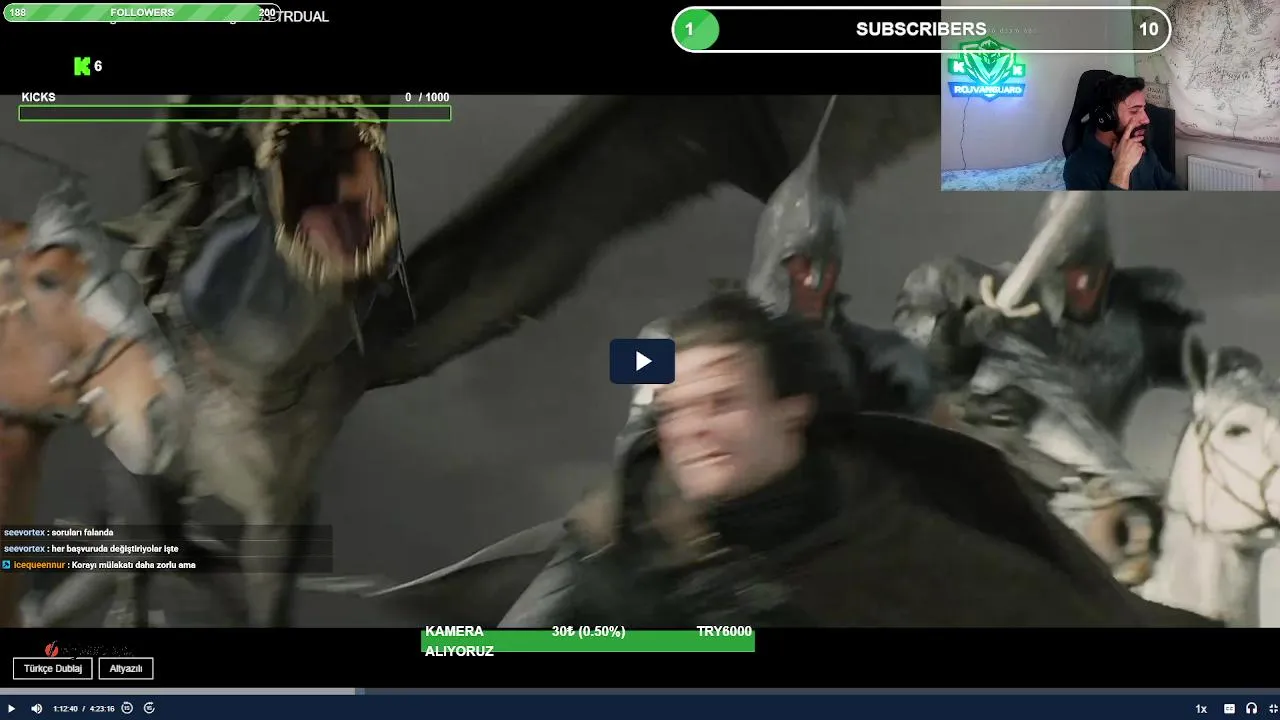
Task: Seek on the video progress bar
Action: coord(640,691)
